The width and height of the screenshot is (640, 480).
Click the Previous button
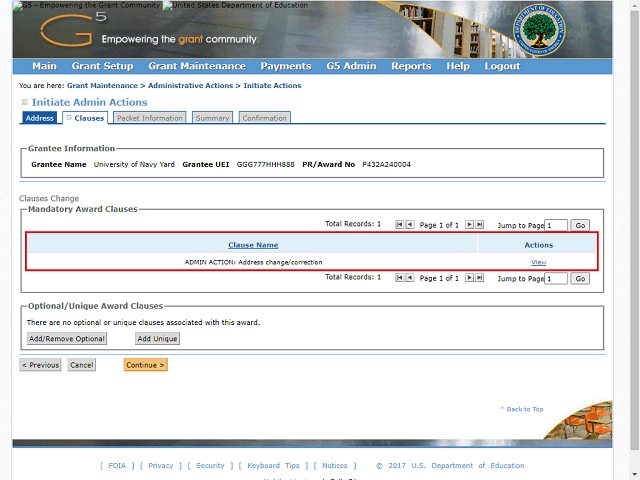point(40,365)
